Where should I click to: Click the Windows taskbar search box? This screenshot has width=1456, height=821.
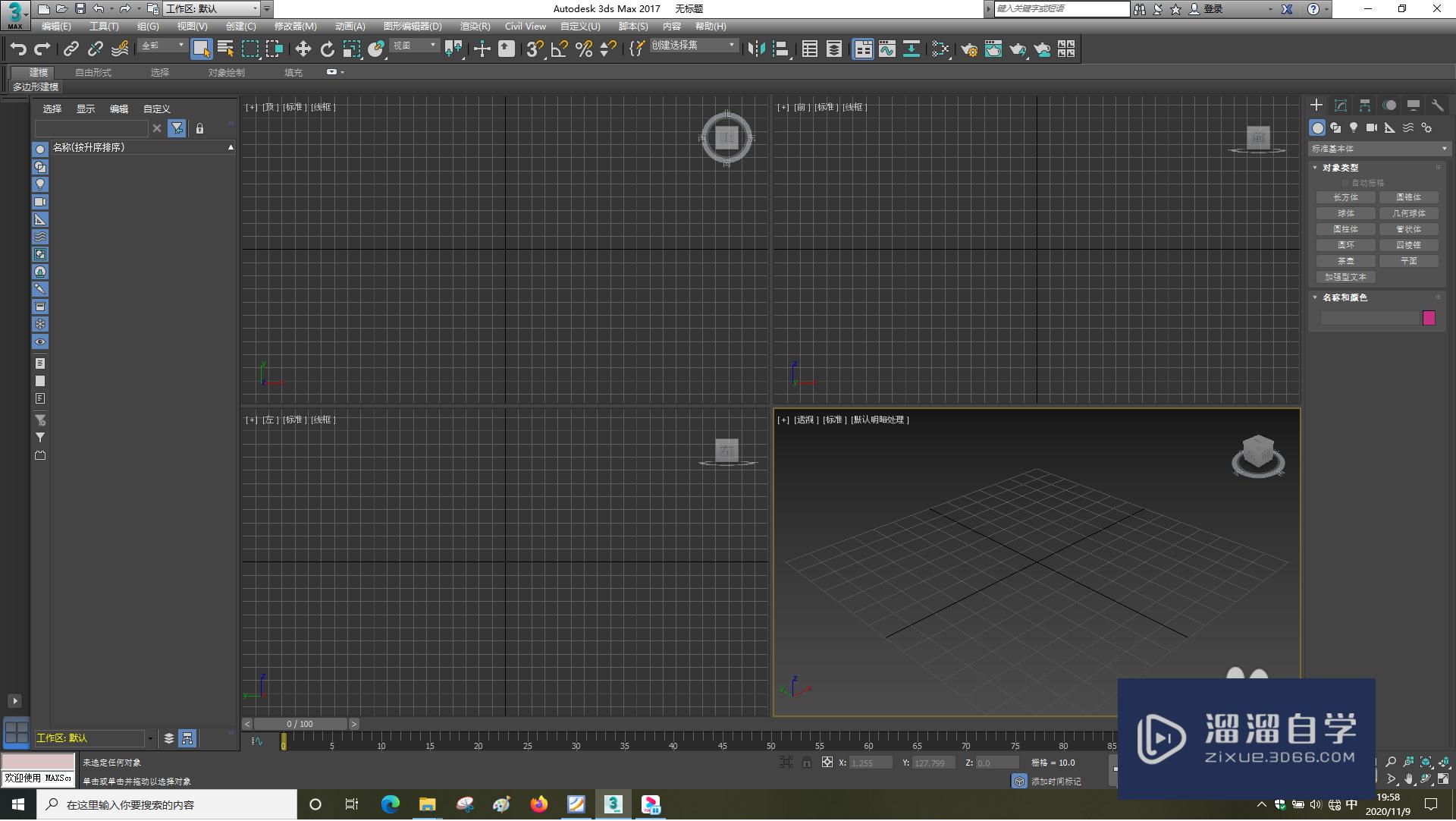click(167, 805)
